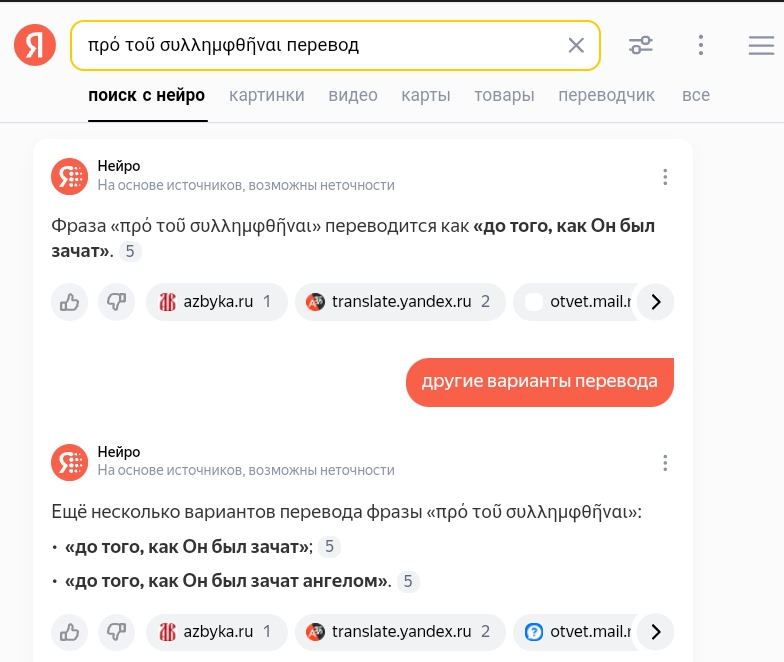Like the second Neuro answer
This screenshot has height=662, width=784.
click(x=70, y=632)
